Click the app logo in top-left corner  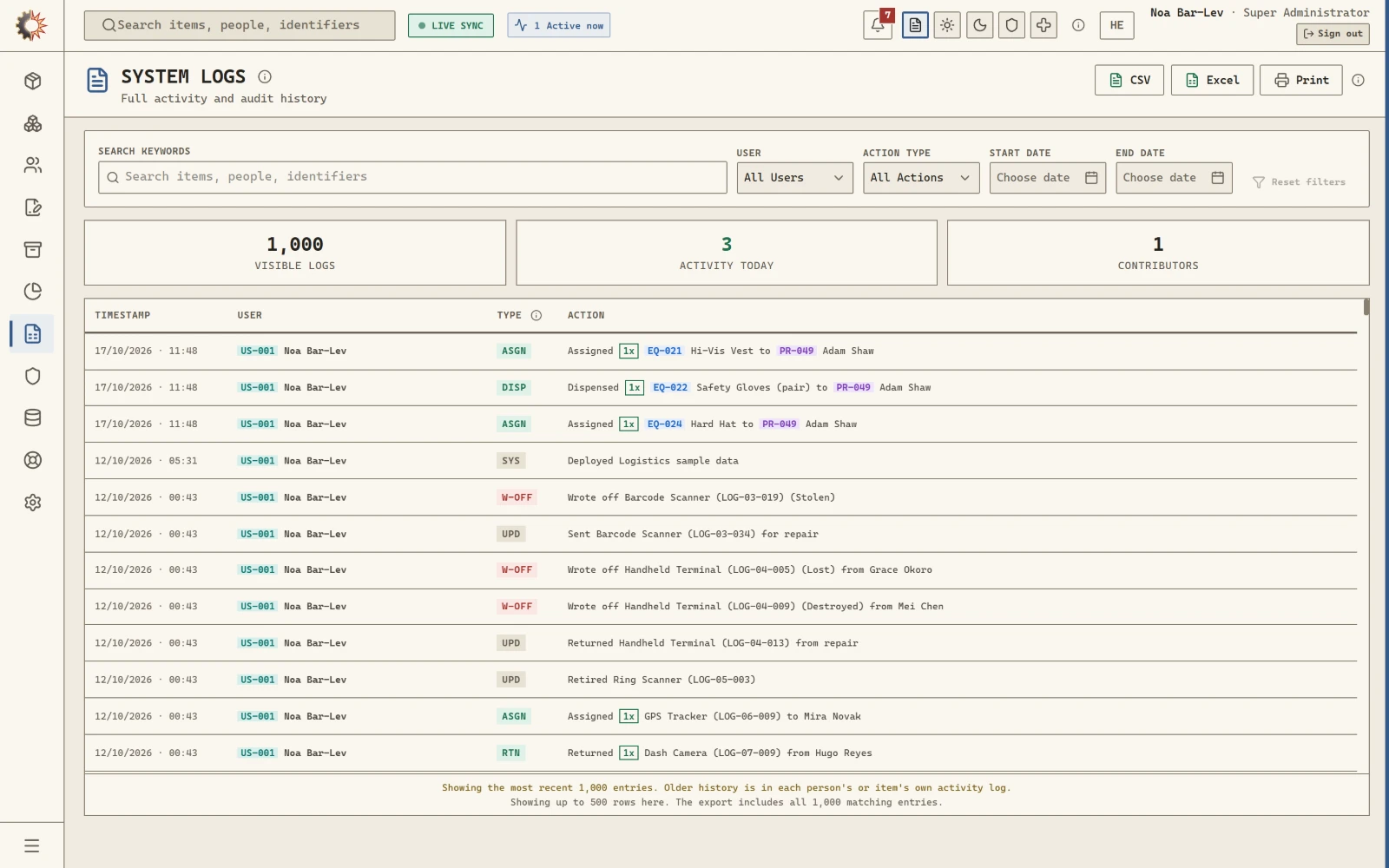point(32,25)
